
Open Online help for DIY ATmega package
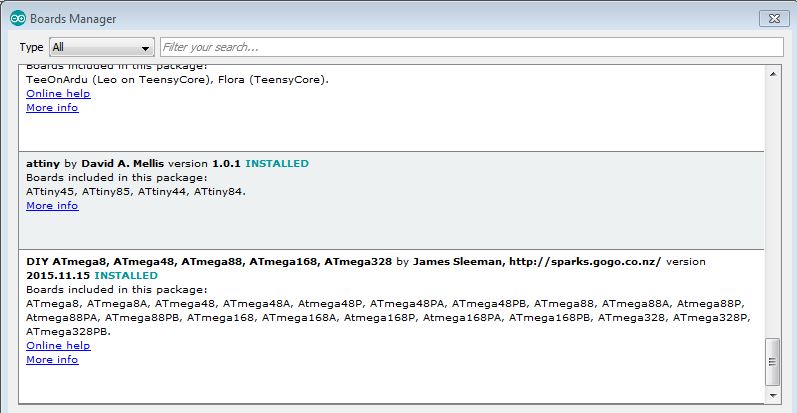58,345
